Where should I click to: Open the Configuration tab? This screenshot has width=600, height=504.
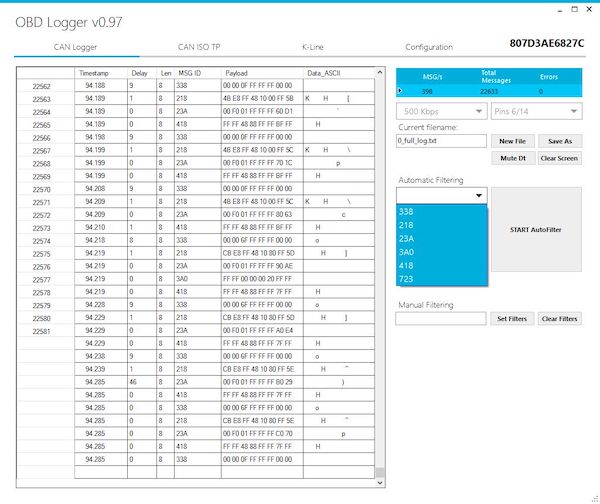click(x=429, y=47)
